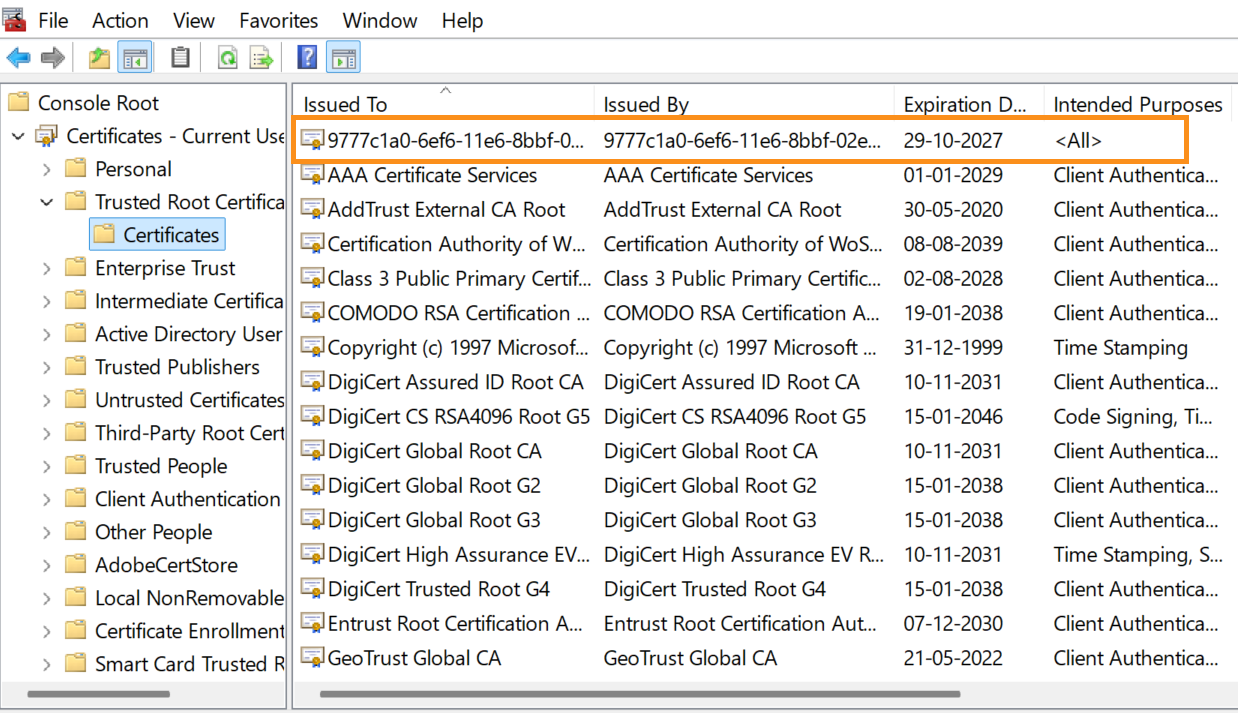The width and height of the screenshot is (1238, 713).
Task: Click the Back arrow in toolbar
Action: [18, 58]
